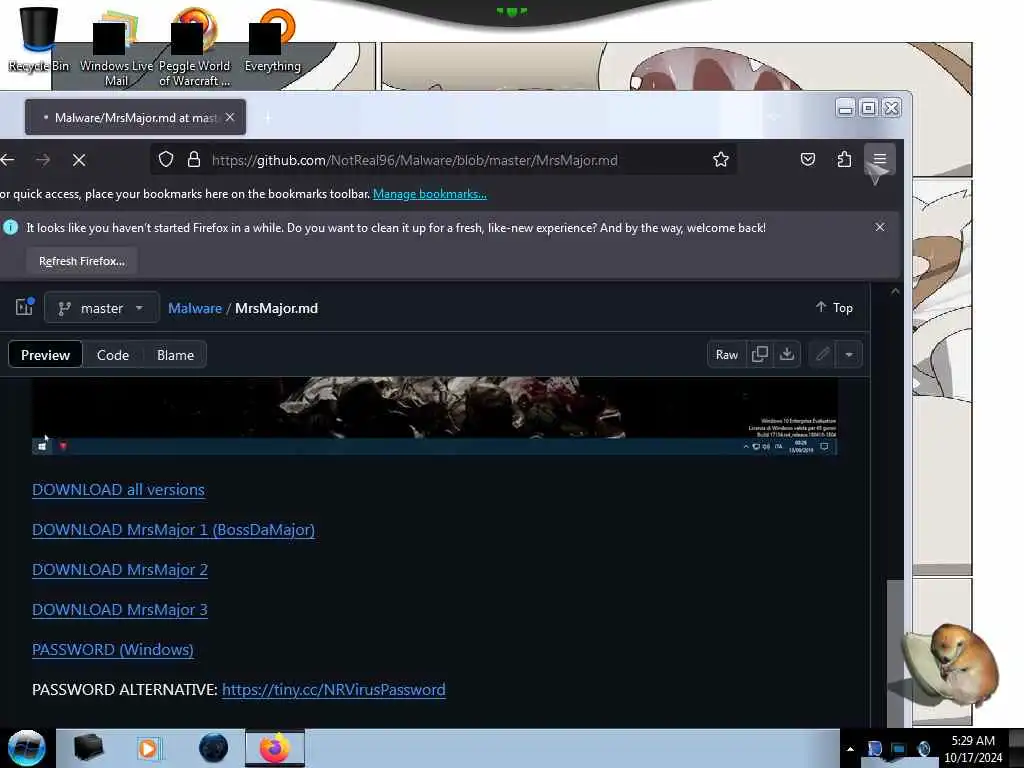Open the media player taskbar icon
The image size is (1024, 768).
coord(148,748)
